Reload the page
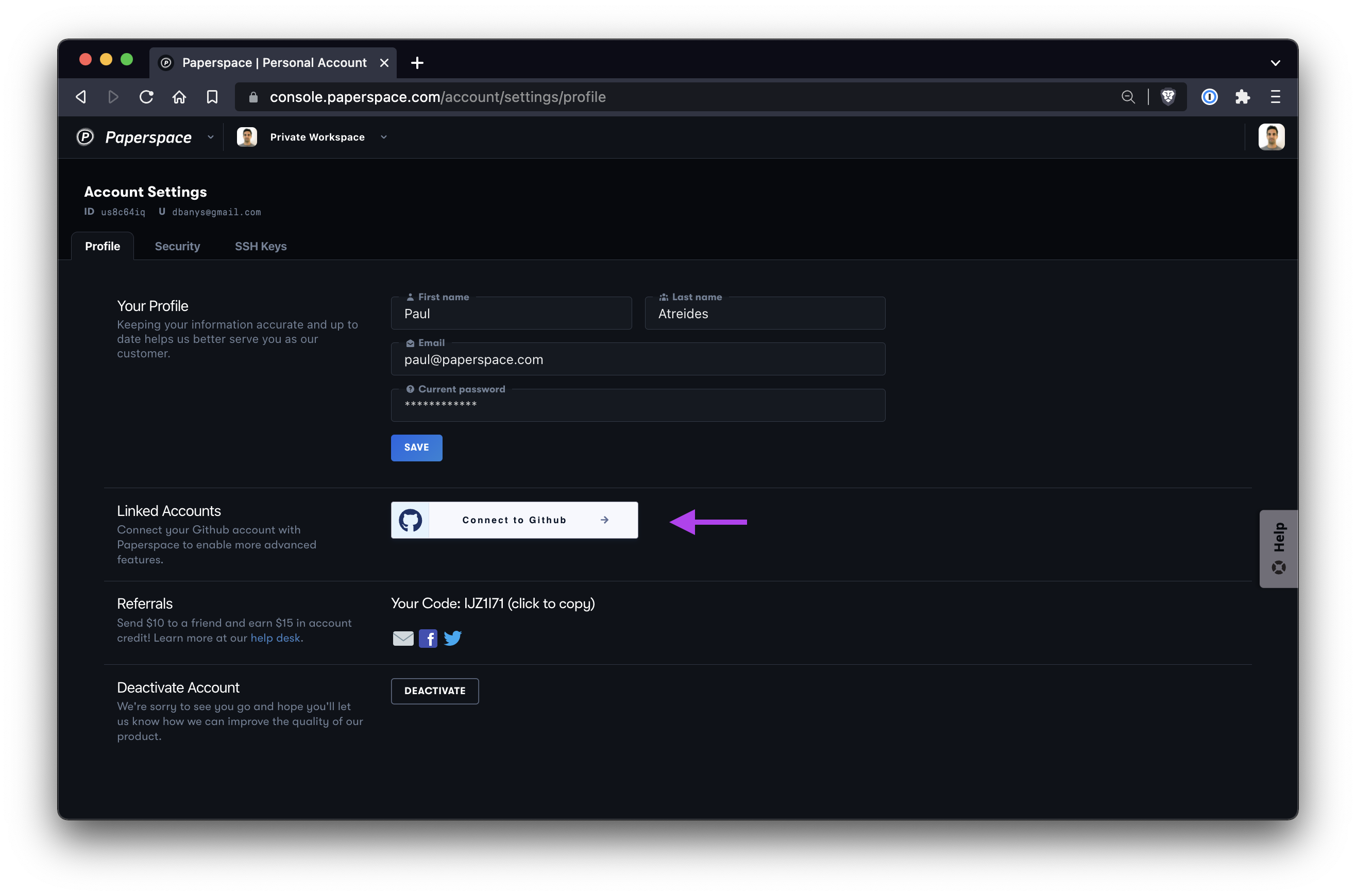The image size is (1356, 896). tap(146, 97)
